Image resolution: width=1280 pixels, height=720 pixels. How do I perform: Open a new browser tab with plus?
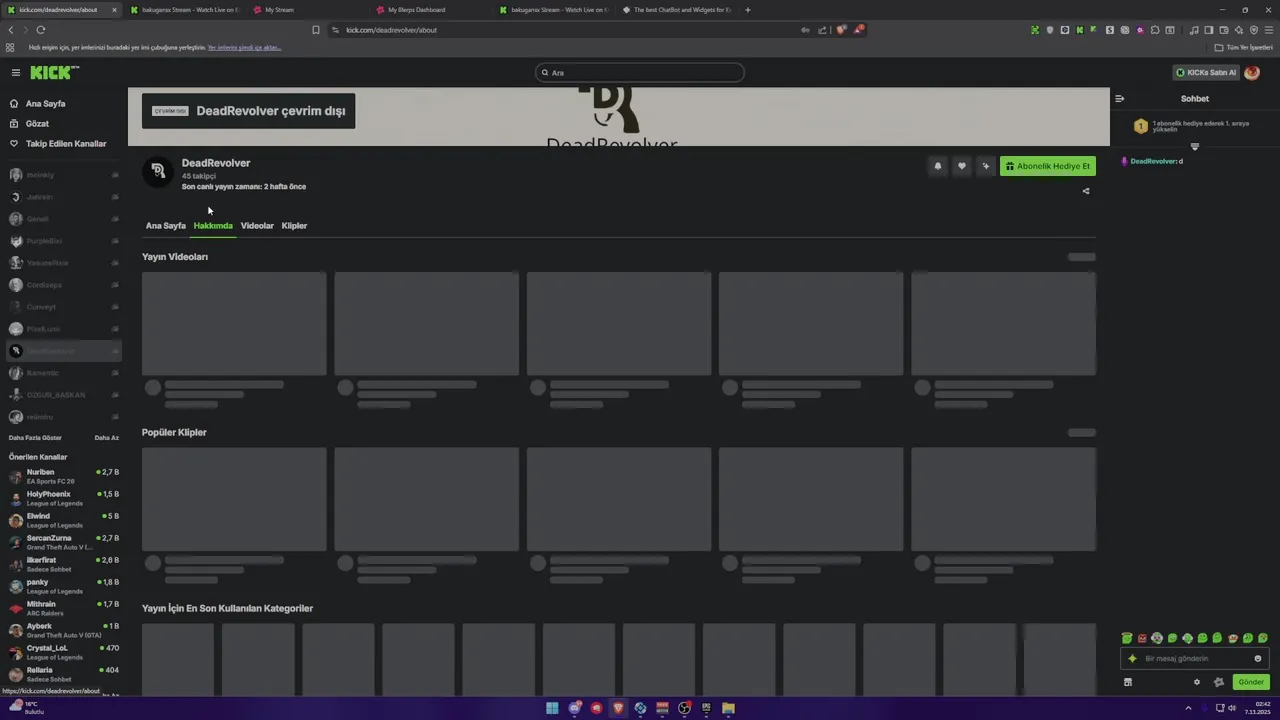748,10
